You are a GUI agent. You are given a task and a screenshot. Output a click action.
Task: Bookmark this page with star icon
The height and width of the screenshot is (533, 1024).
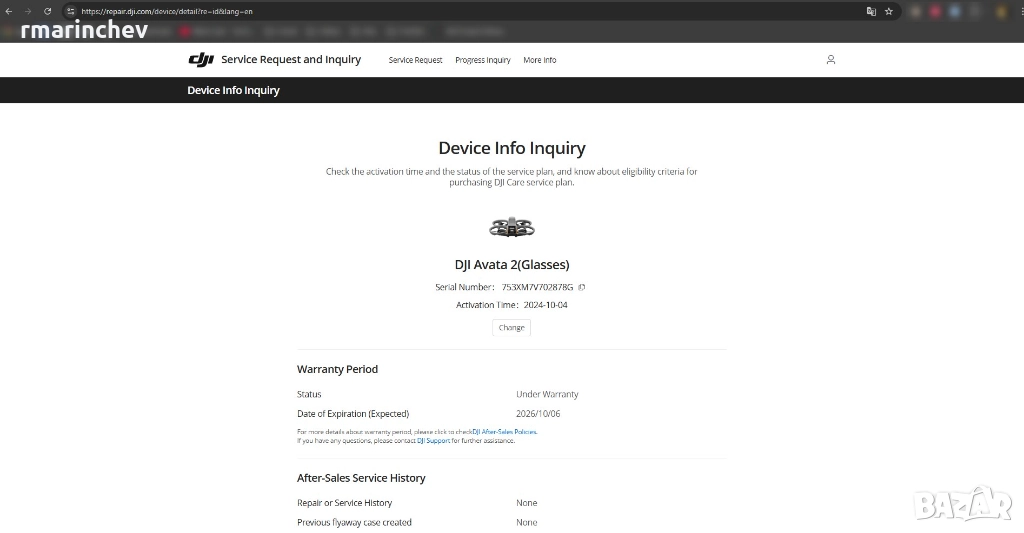tap(888, 11)
